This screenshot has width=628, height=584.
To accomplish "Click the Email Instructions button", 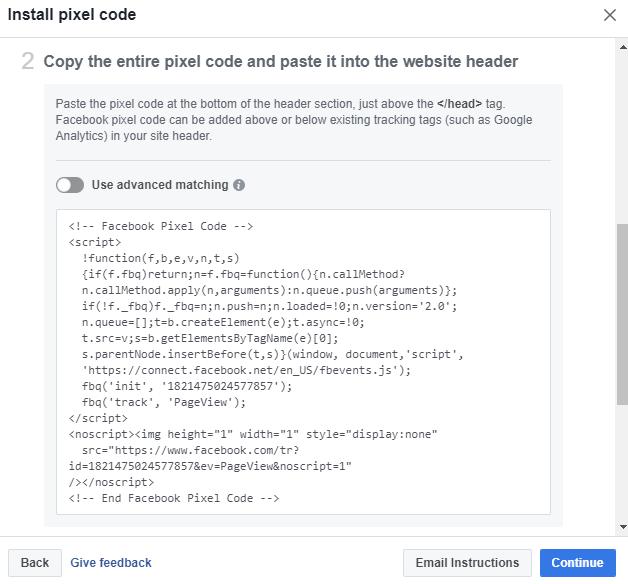I will [467, 563].
